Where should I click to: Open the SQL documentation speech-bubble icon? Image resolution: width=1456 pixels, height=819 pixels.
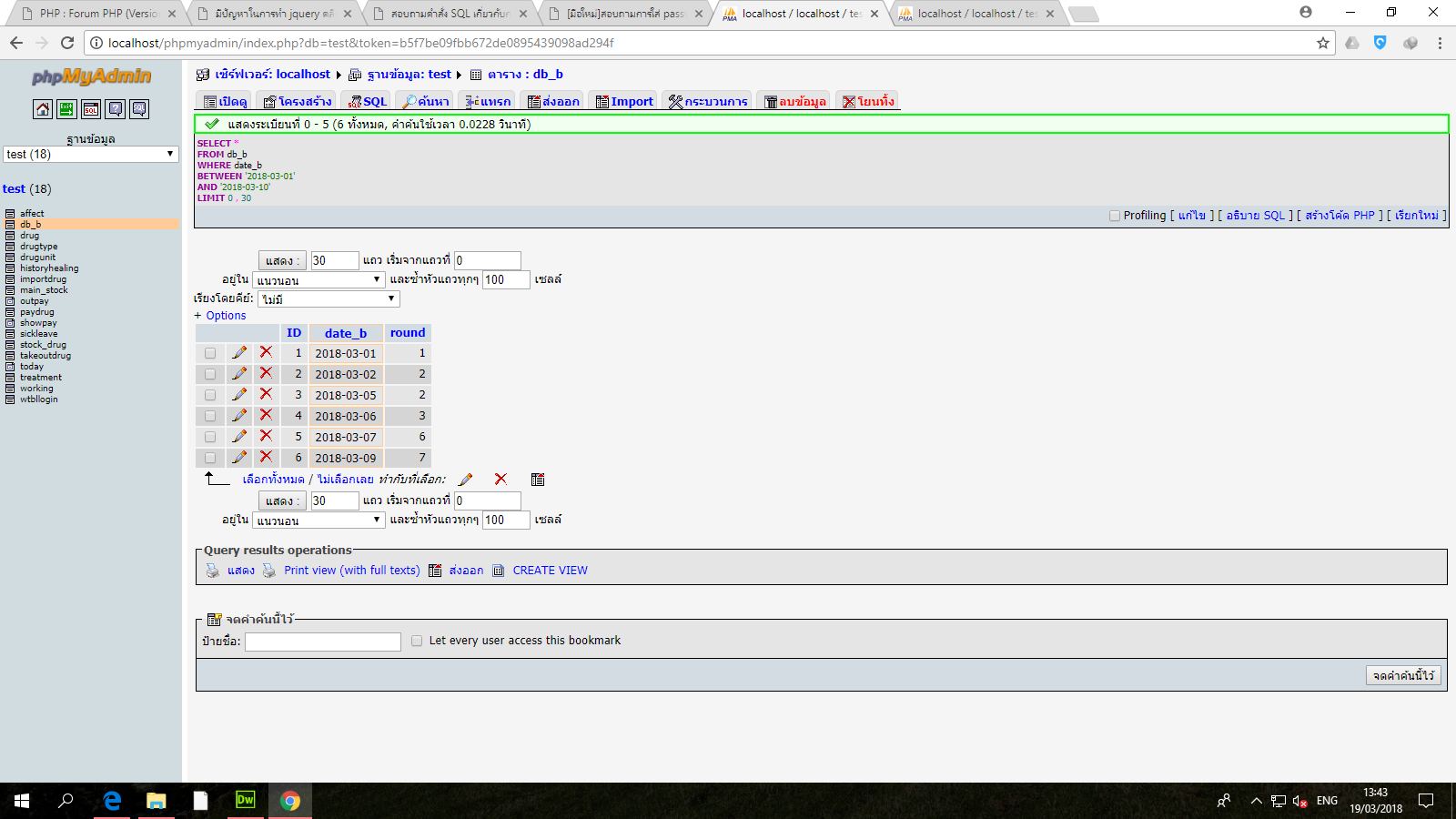click(x=139, y=109)
